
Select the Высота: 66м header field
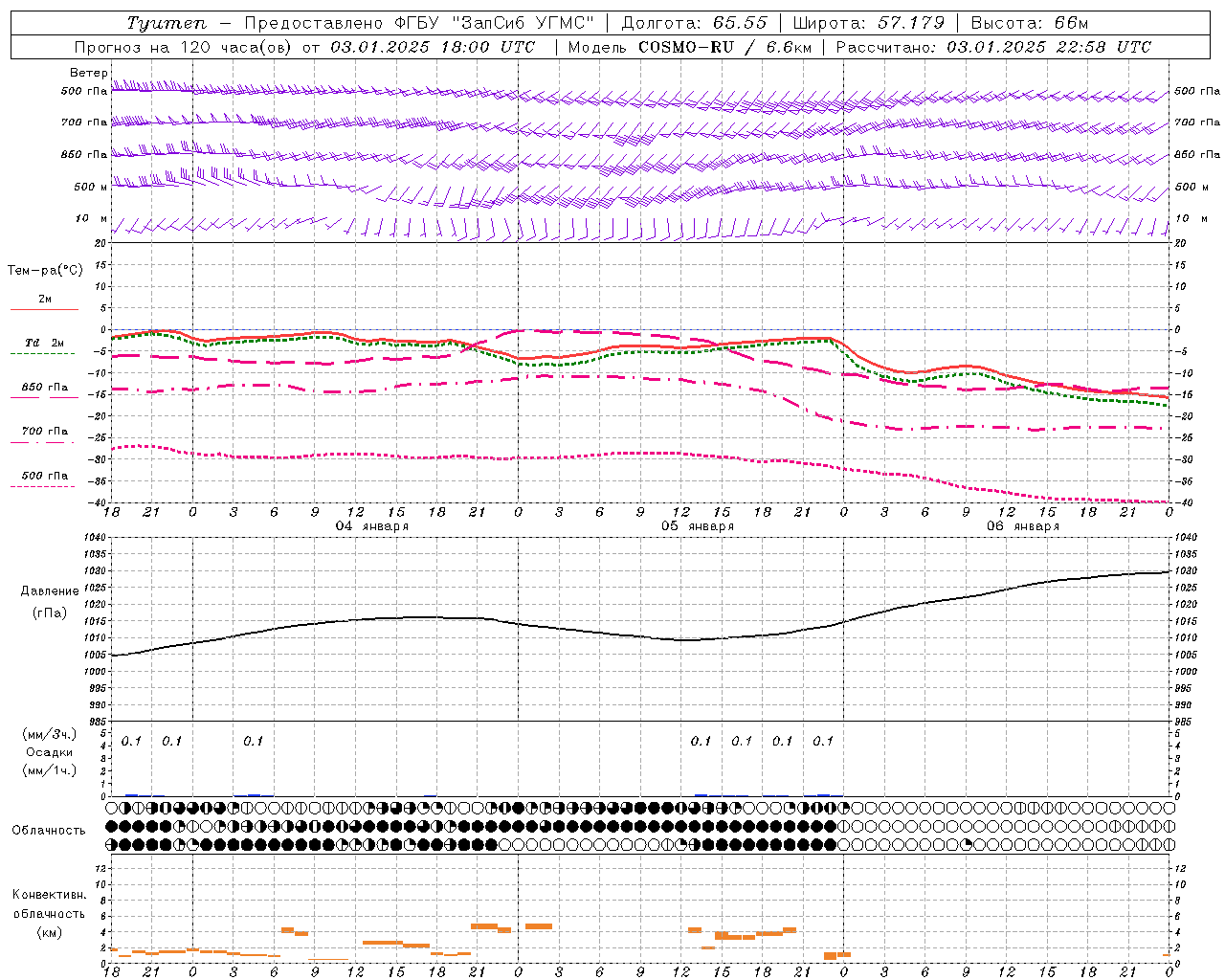coord(1030,23)
